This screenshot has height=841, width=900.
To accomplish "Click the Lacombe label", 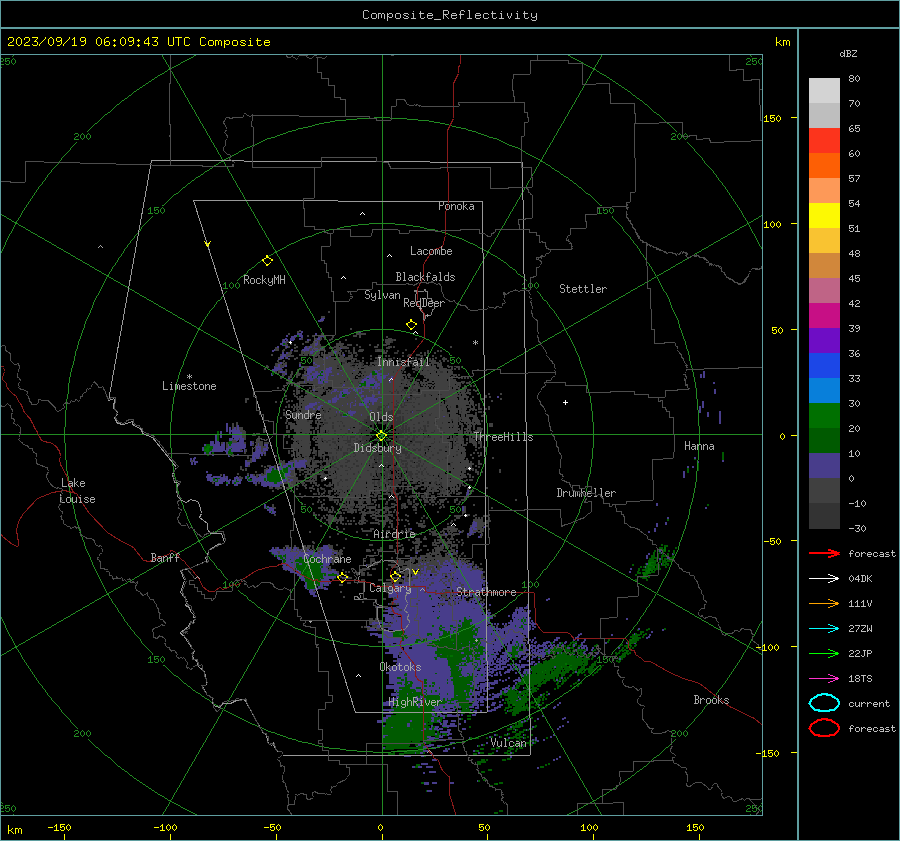I will [x=431, y=251].
